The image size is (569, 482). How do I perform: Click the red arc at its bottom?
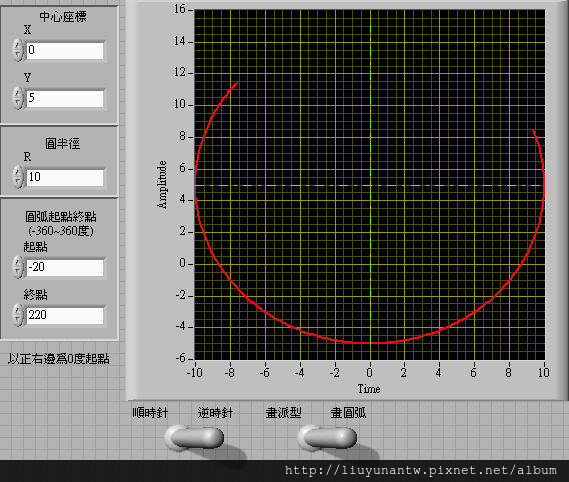point(369,343)
